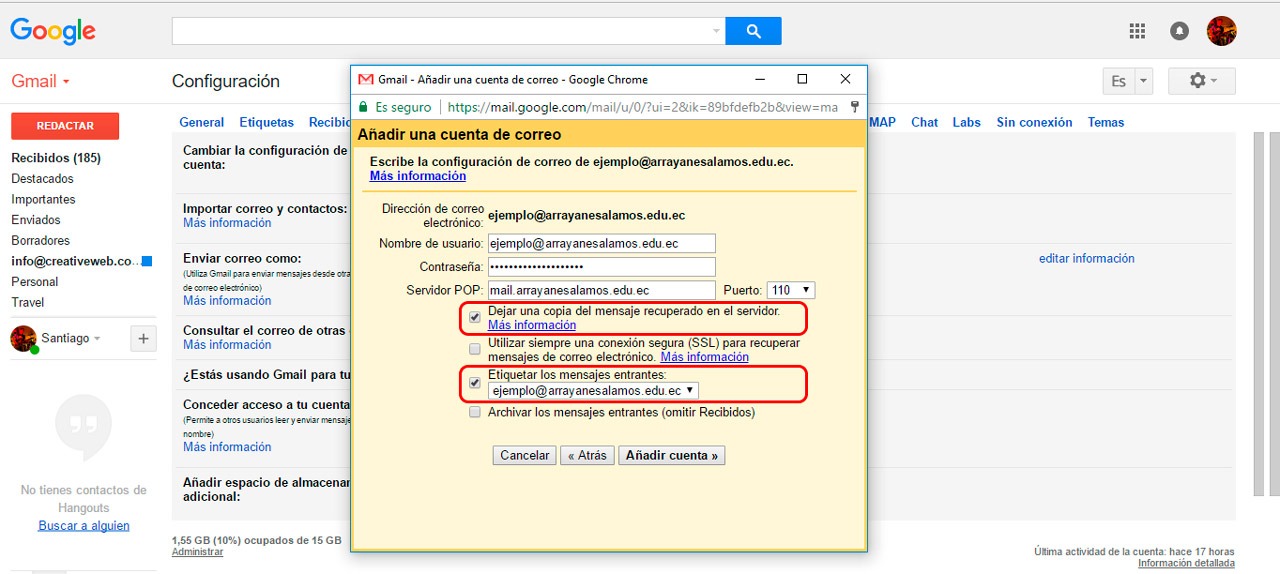Open Google notifications bell icon
Screen dimensions: 1280x574
tap(1179, 31)
